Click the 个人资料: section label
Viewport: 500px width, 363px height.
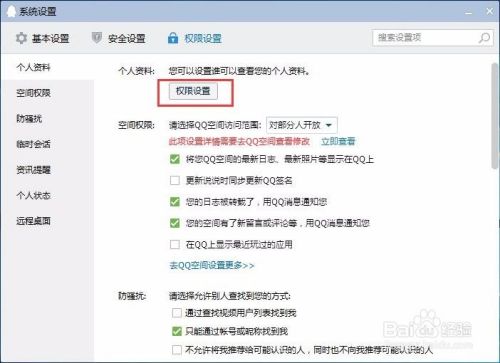click(x=136, y=71)
